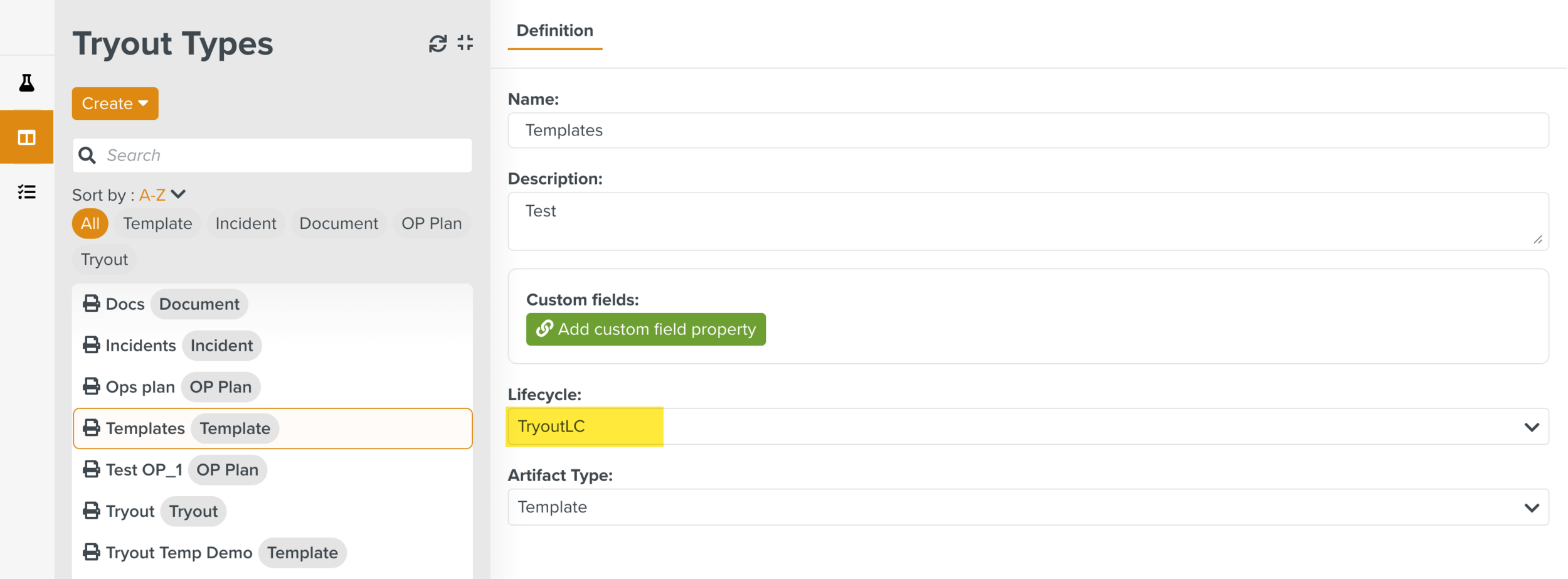
Task: Select the All filter chip
Action: click(90, 224)
